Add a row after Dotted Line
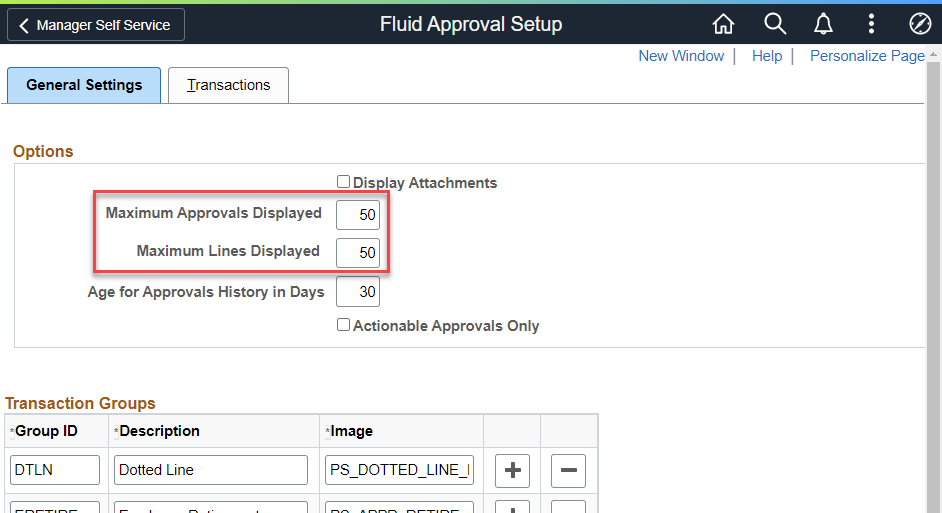This screenshot has width=942, height=513. pos(513,470)
